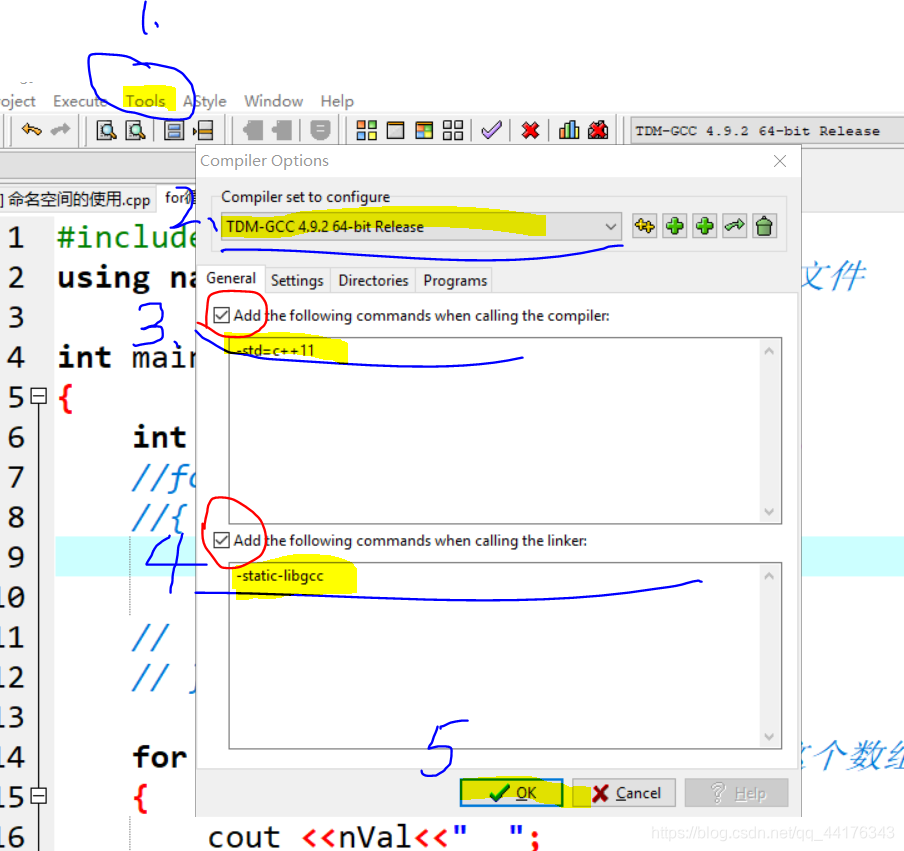Viewport: 904px width, 851px height.
Task: Switch to the Settings tab
Action: (297, 281)
